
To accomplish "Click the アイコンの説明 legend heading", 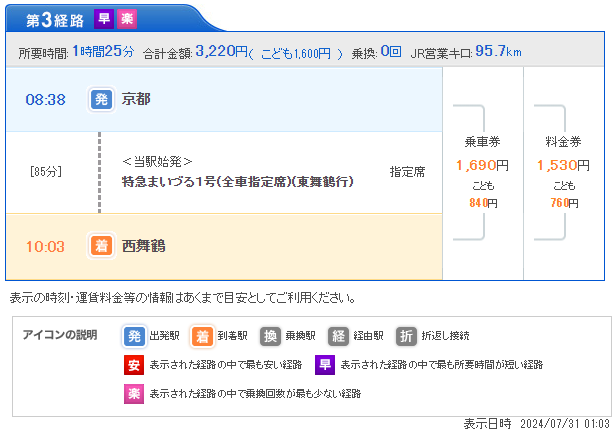I will (60, 335).
